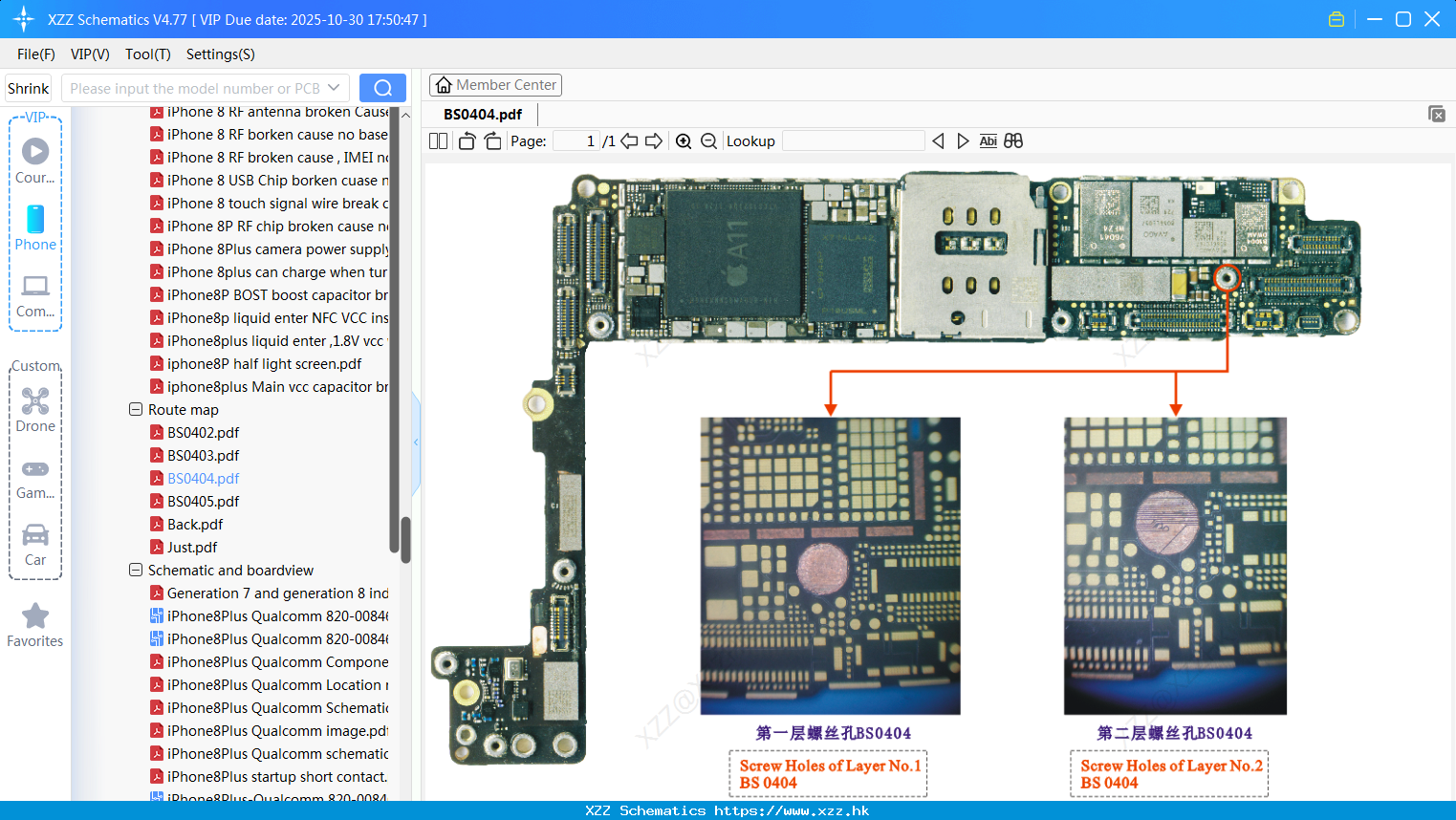Click the www.xzz.hk status bar link
Viewport: 1456px width, 820px height.
point(792,810)
